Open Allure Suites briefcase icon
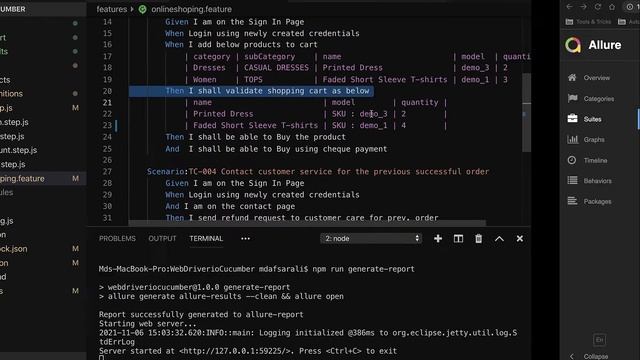 572,119
